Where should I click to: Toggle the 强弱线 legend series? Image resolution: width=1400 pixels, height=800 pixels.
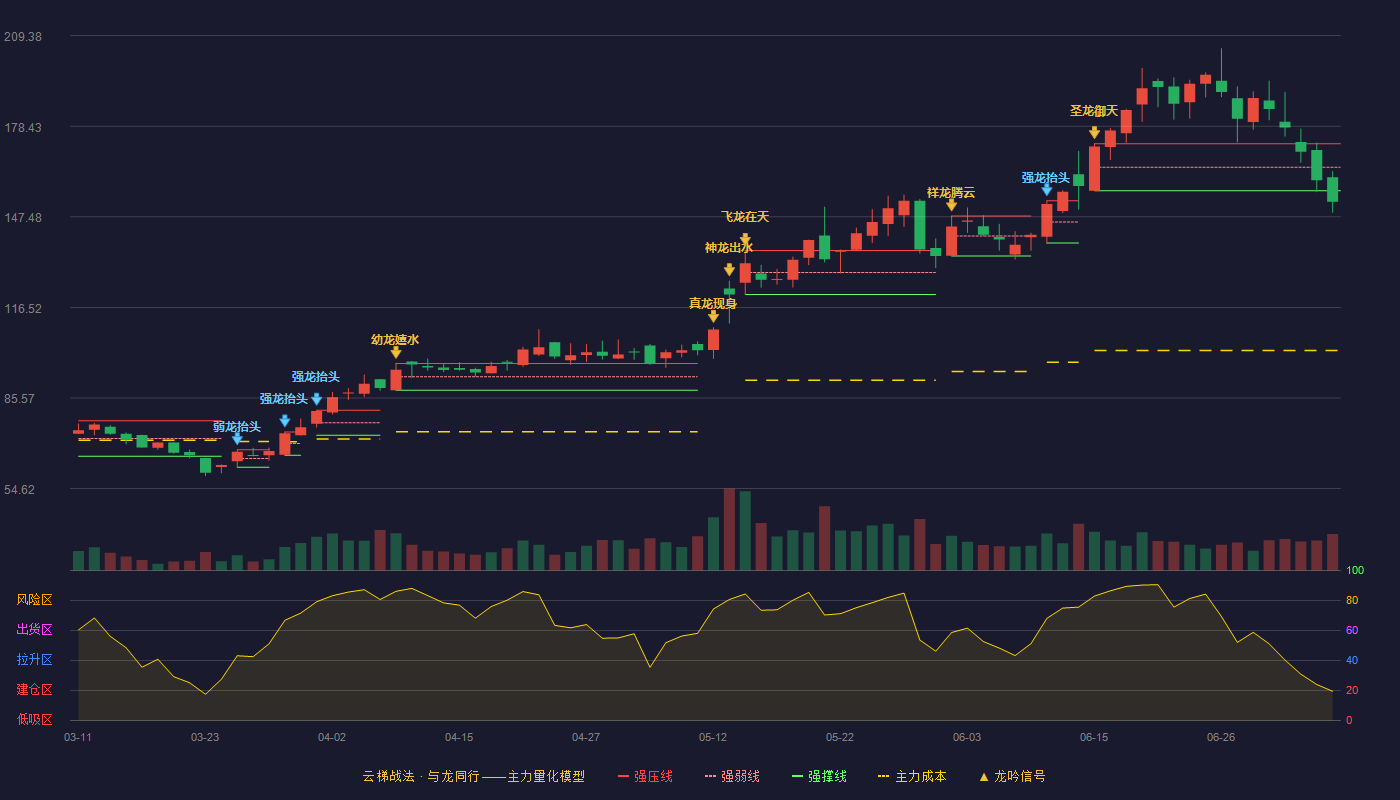click(x=732, y=776)
